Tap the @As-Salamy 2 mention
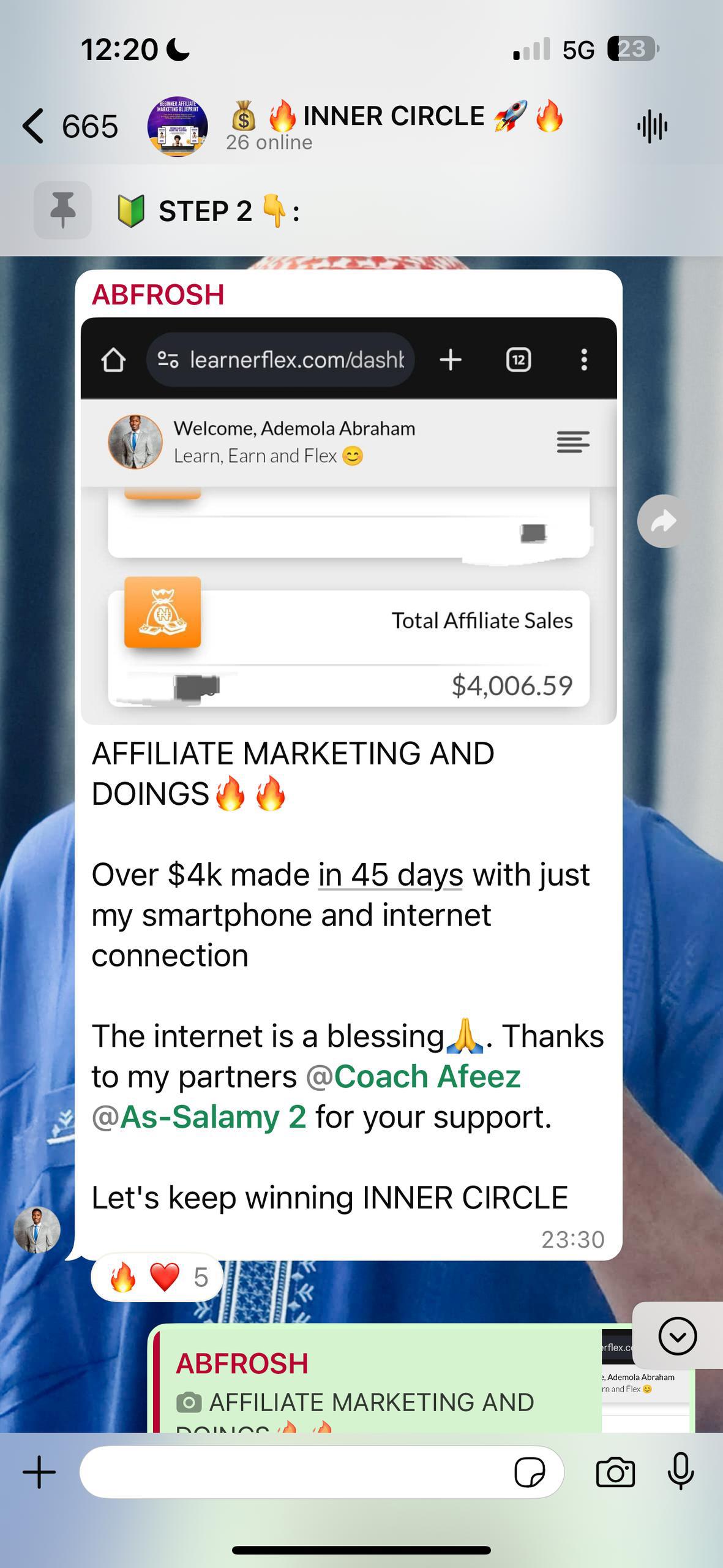723x1568 pixels. pyautogui.click(x=199, y=1117)
